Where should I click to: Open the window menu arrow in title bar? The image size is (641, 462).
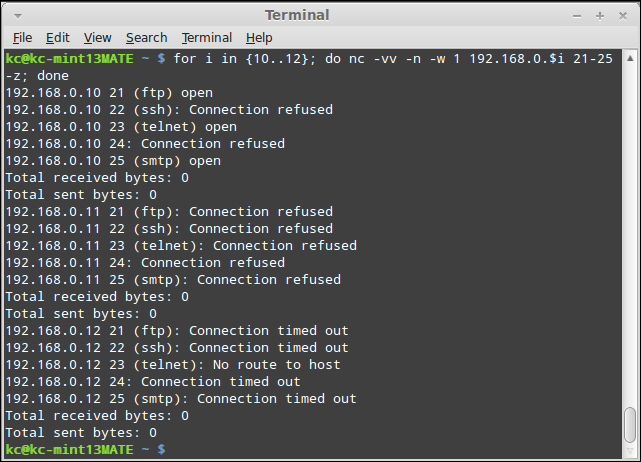[18, 16]
